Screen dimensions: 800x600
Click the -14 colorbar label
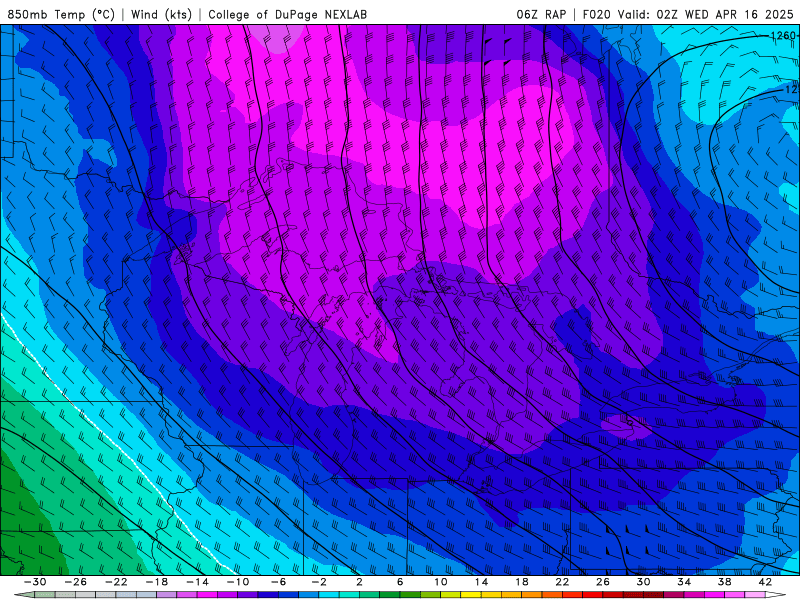click(x=197, y=582)
